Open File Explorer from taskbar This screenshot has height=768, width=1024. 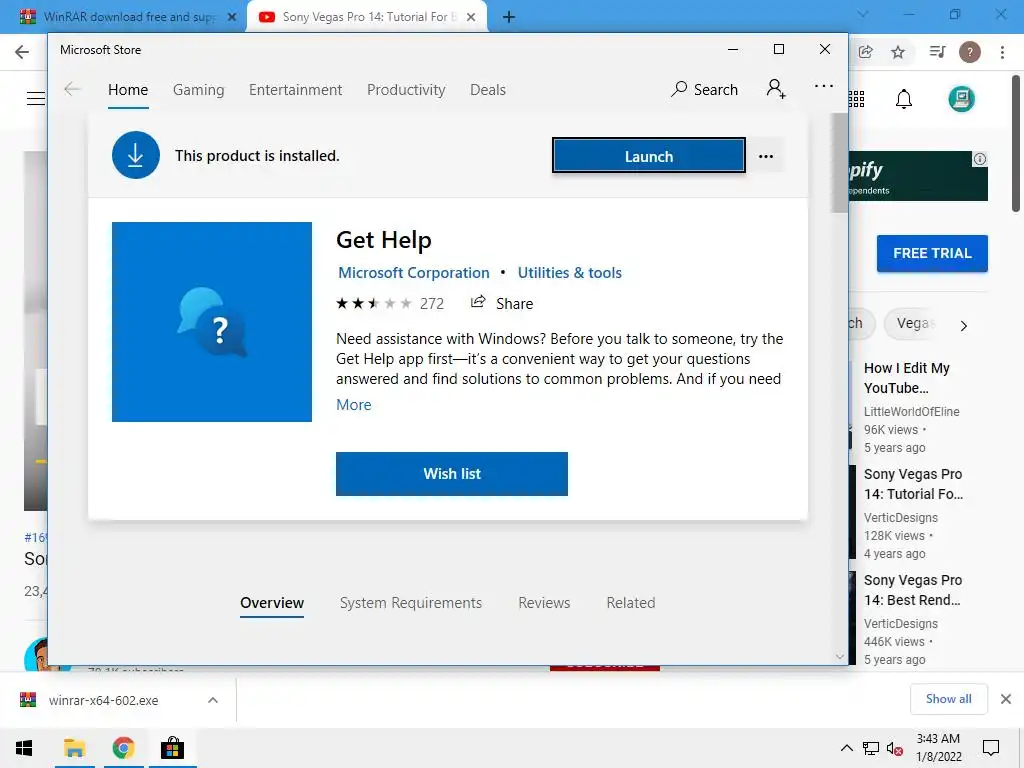[x=74, y=748]
